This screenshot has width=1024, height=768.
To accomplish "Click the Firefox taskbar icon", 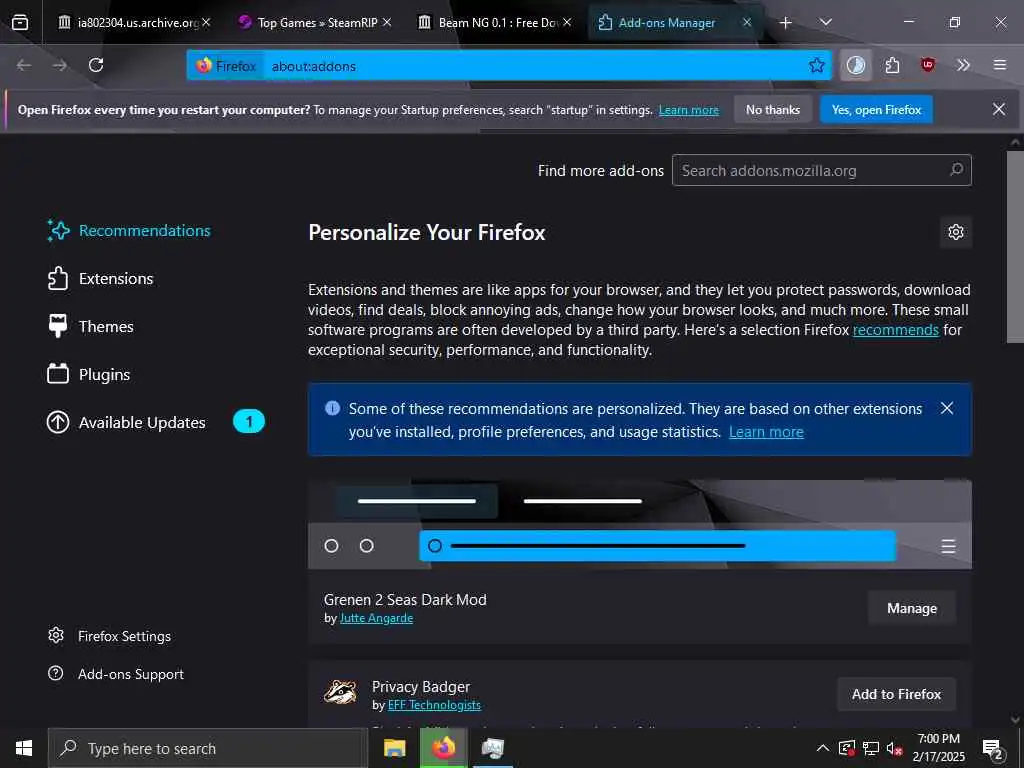I will point(443,748).
